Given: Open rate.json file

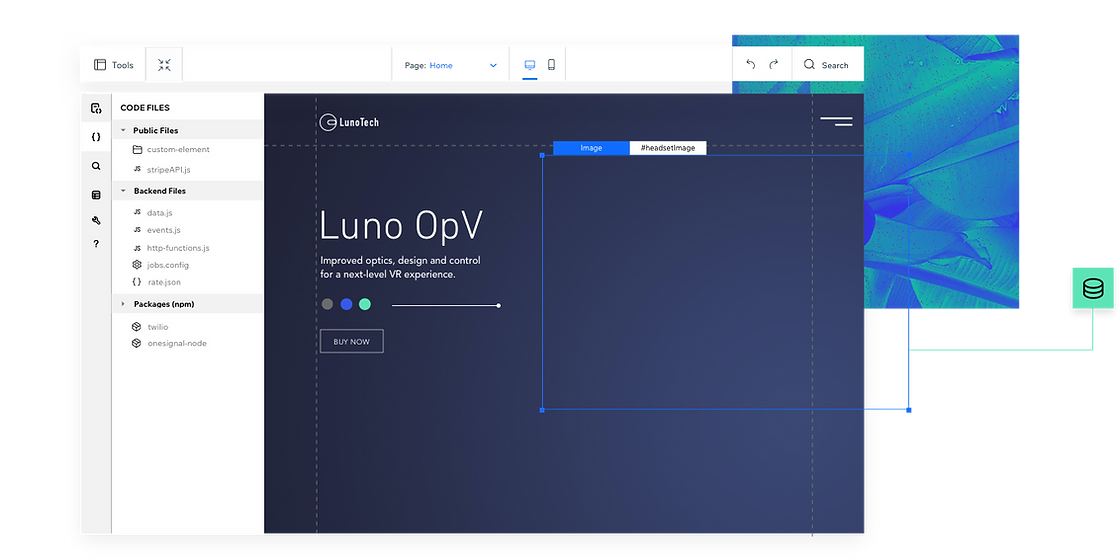Looking at the screenshot, I should 164,282.
